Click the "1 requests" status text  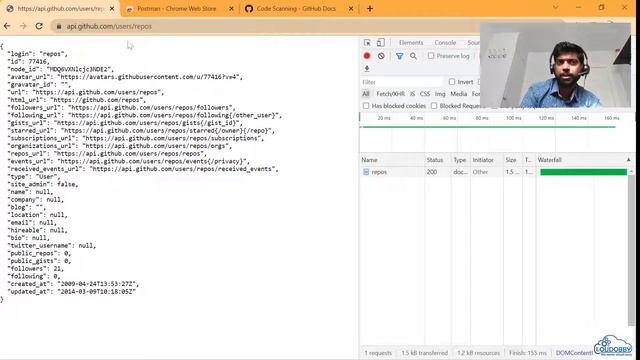378,353
